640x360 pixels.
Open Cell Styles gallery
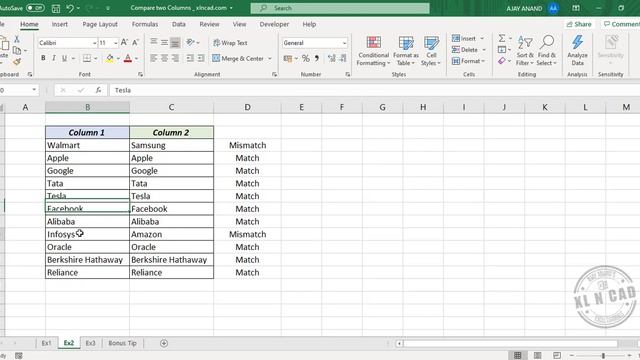coord(431,51)
